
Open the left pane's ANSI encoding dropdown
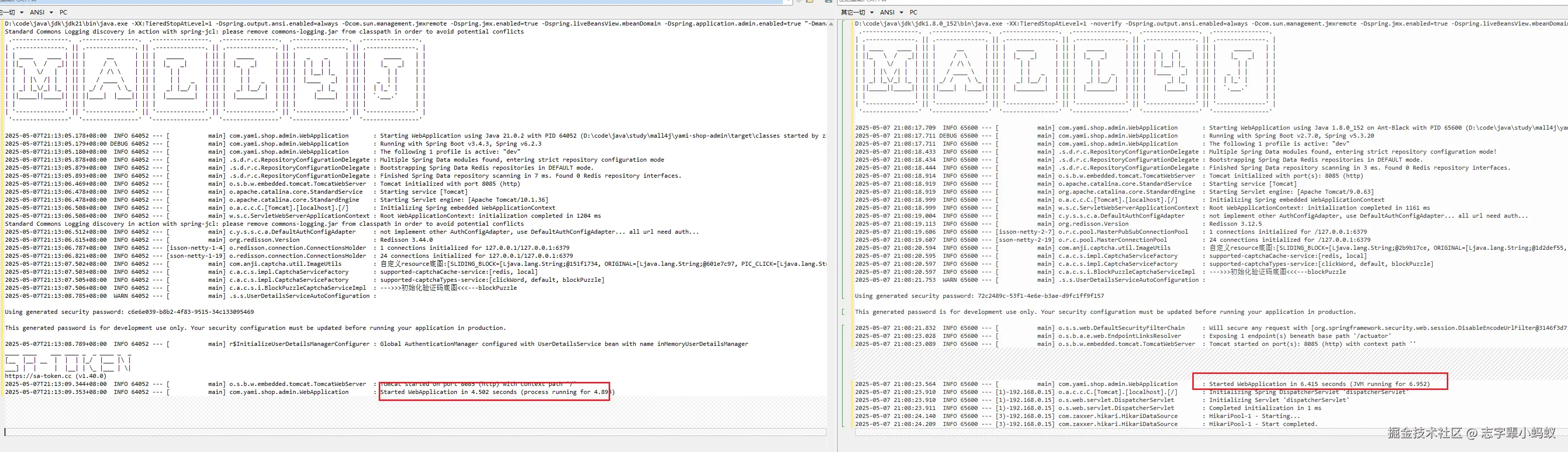42,12
